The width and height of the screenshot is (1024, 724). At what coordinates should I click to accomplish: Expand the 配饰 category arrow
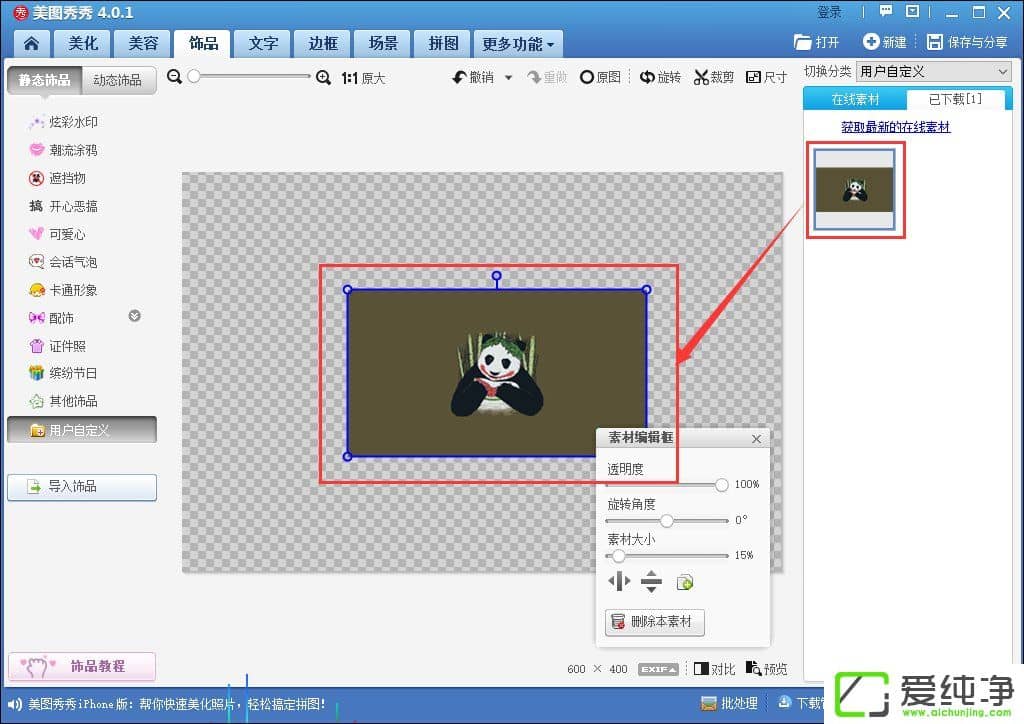[x=134, y=317]
